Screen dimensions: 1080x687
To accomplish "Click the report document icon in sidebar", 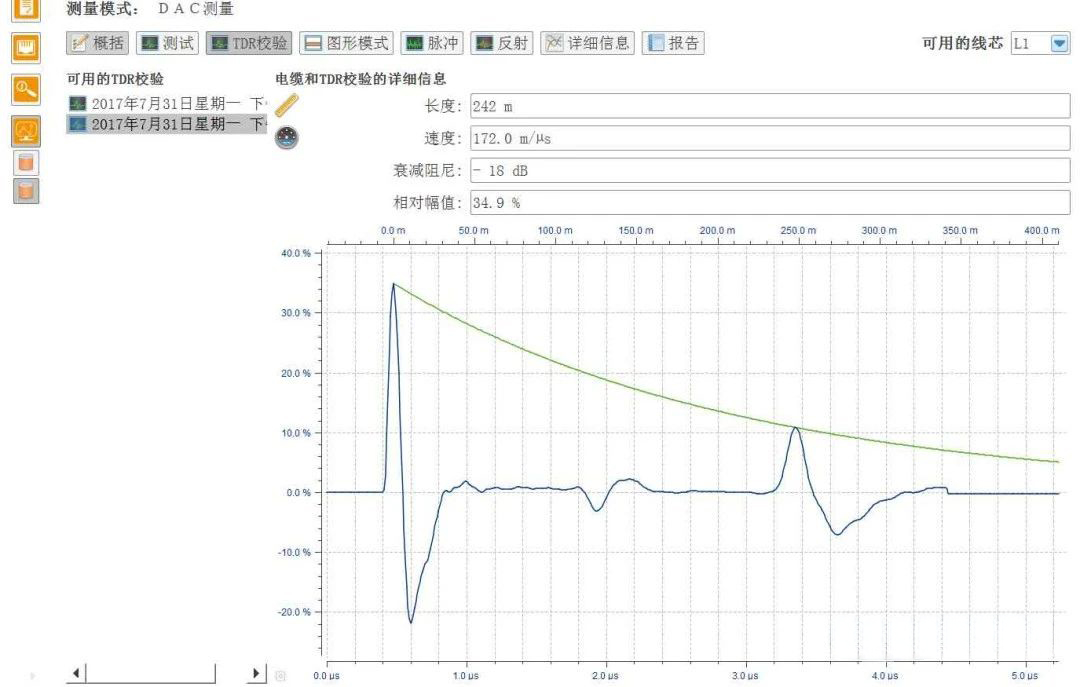I will click(x=25, y=12).
